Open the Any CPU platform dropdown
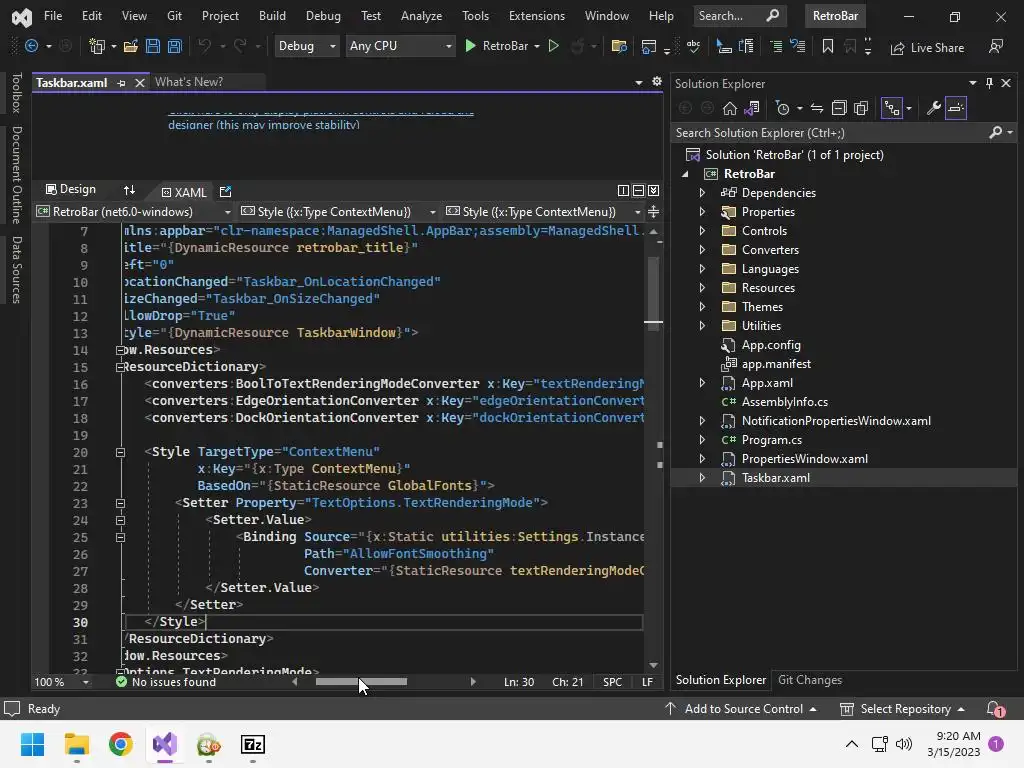Viewport: 1024px width, 768px height. coord(400,46)
